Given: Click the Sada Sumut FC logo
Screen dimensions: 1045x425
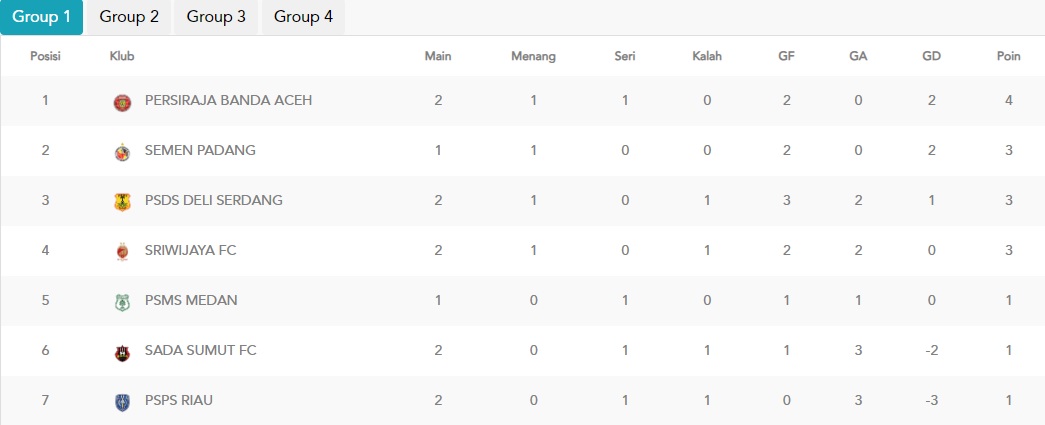Looking at the screenshot, I should [122, 352].
